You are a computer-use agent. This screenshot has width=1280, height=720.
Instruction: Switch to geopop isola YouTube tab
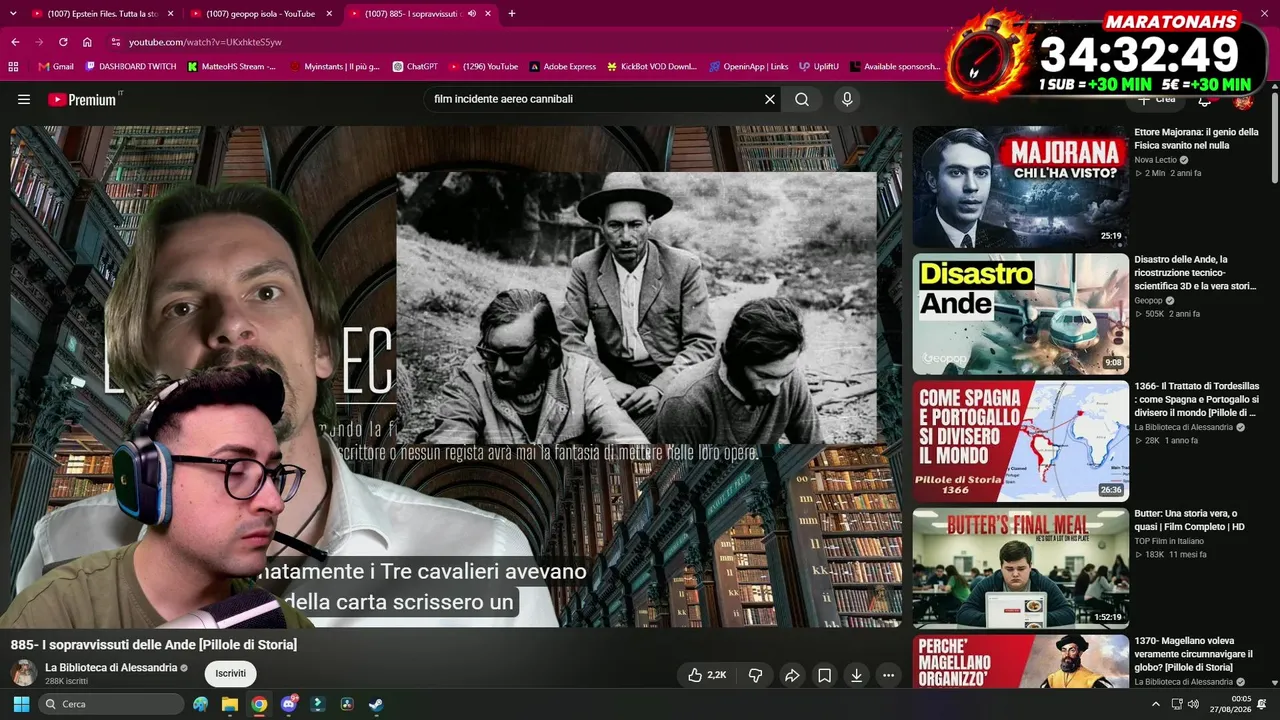point(260,14)
